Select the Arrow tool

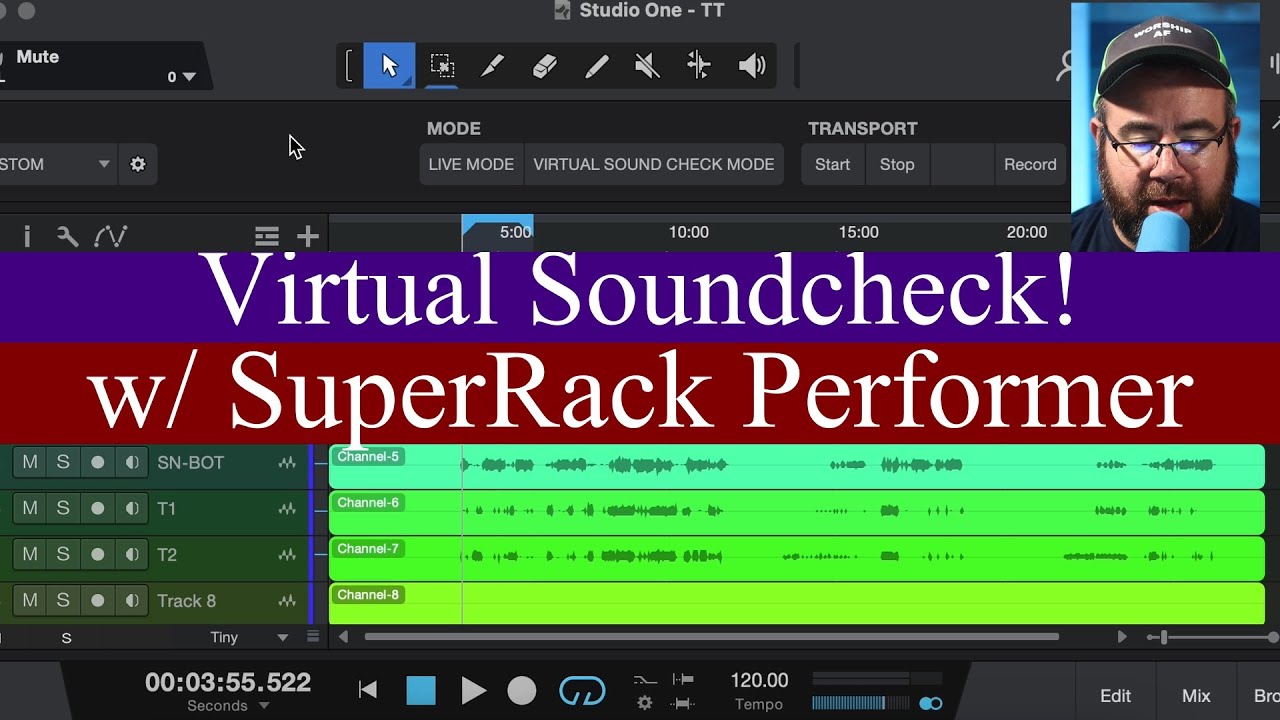[389, 66]
